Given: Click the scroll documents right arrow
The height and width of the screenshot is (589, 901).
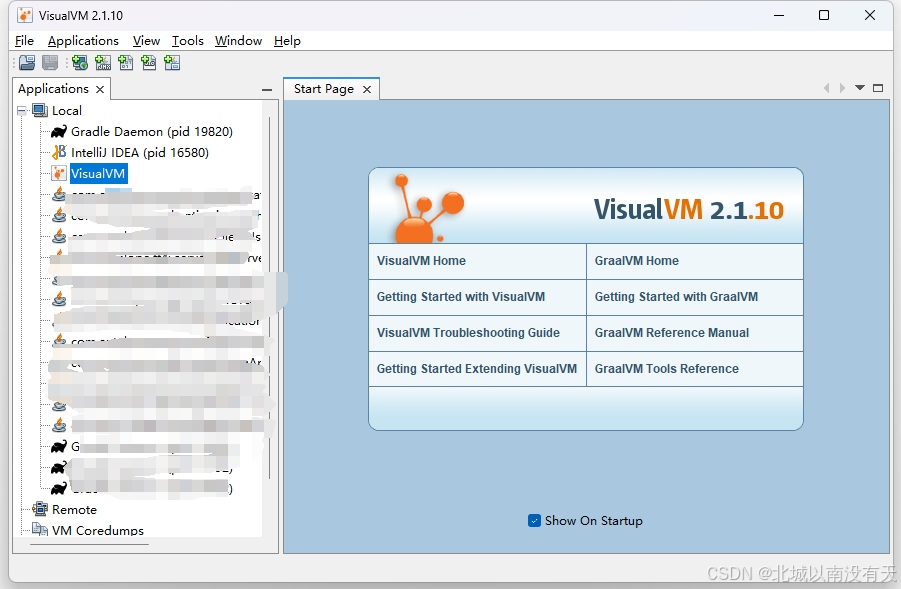Looking at the screenshot, I should [842, 88].
